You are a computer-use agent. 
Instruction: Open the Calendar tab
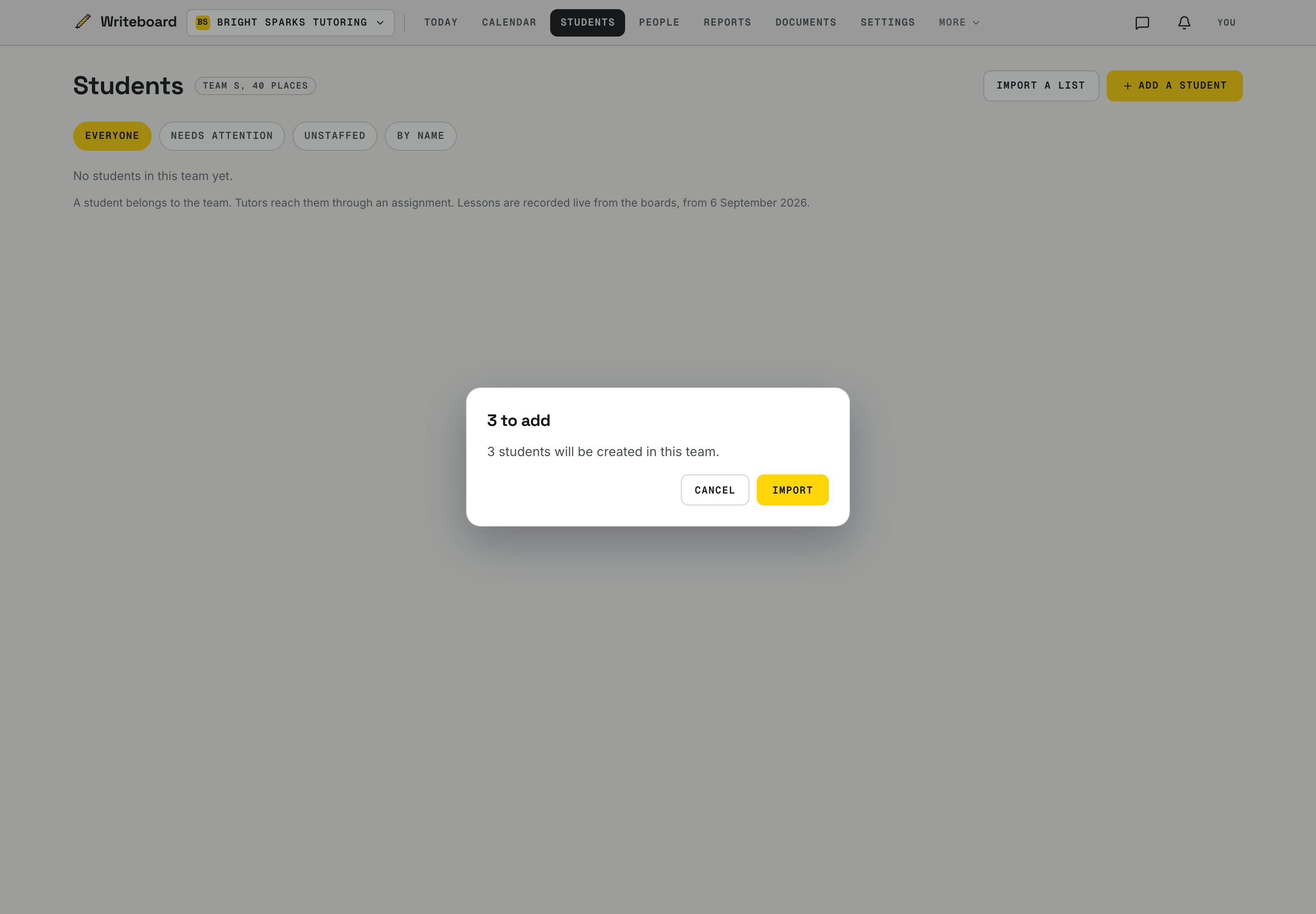click(x=509, y=22)
